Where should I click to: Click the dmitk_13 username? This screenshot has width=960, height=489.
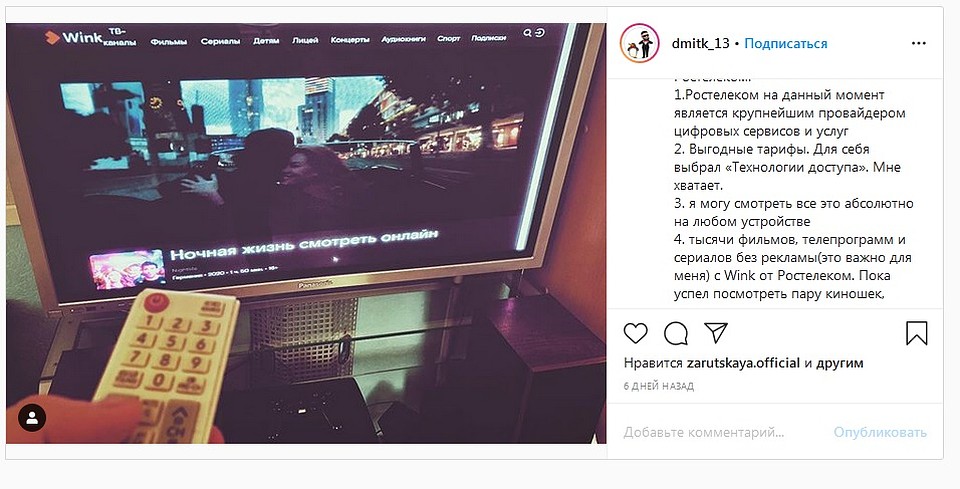[700, 43]
